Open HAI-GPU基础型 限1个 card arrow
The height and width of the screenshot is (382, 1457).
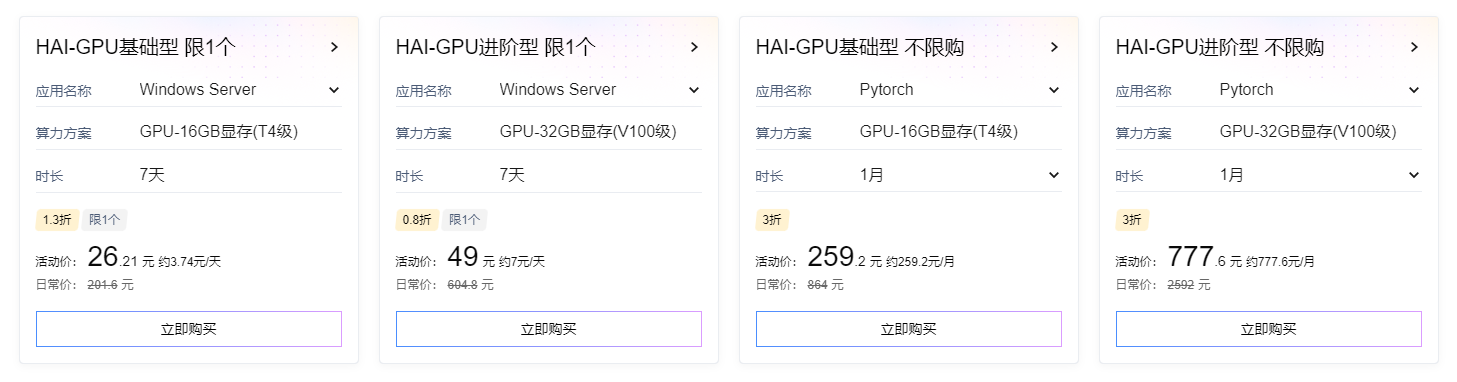tap(334, 47)
